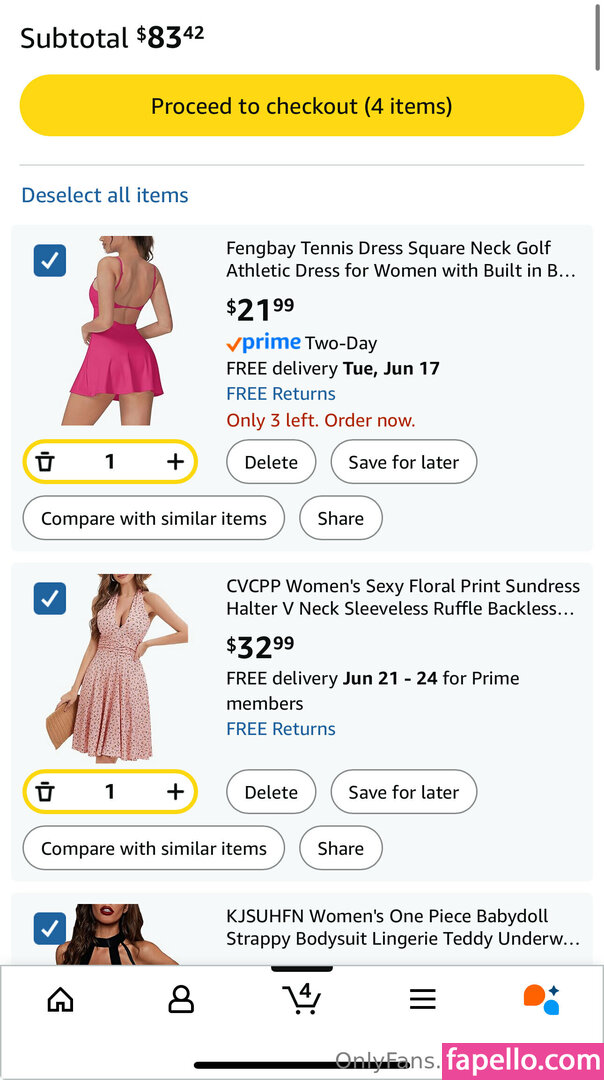Share the CVCPP Floral Sundress
This screenshot has height=1080, width=604.
(x=340, y=848)
